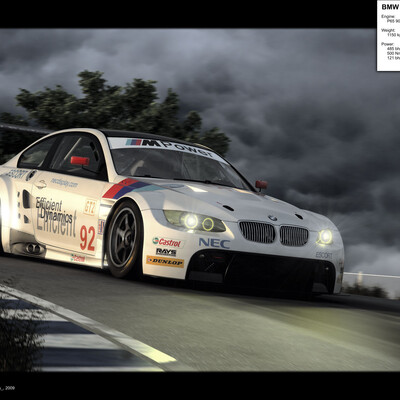Click the red side mirror on door
This screenshot has width=400, height=400.
click(80, 161)
